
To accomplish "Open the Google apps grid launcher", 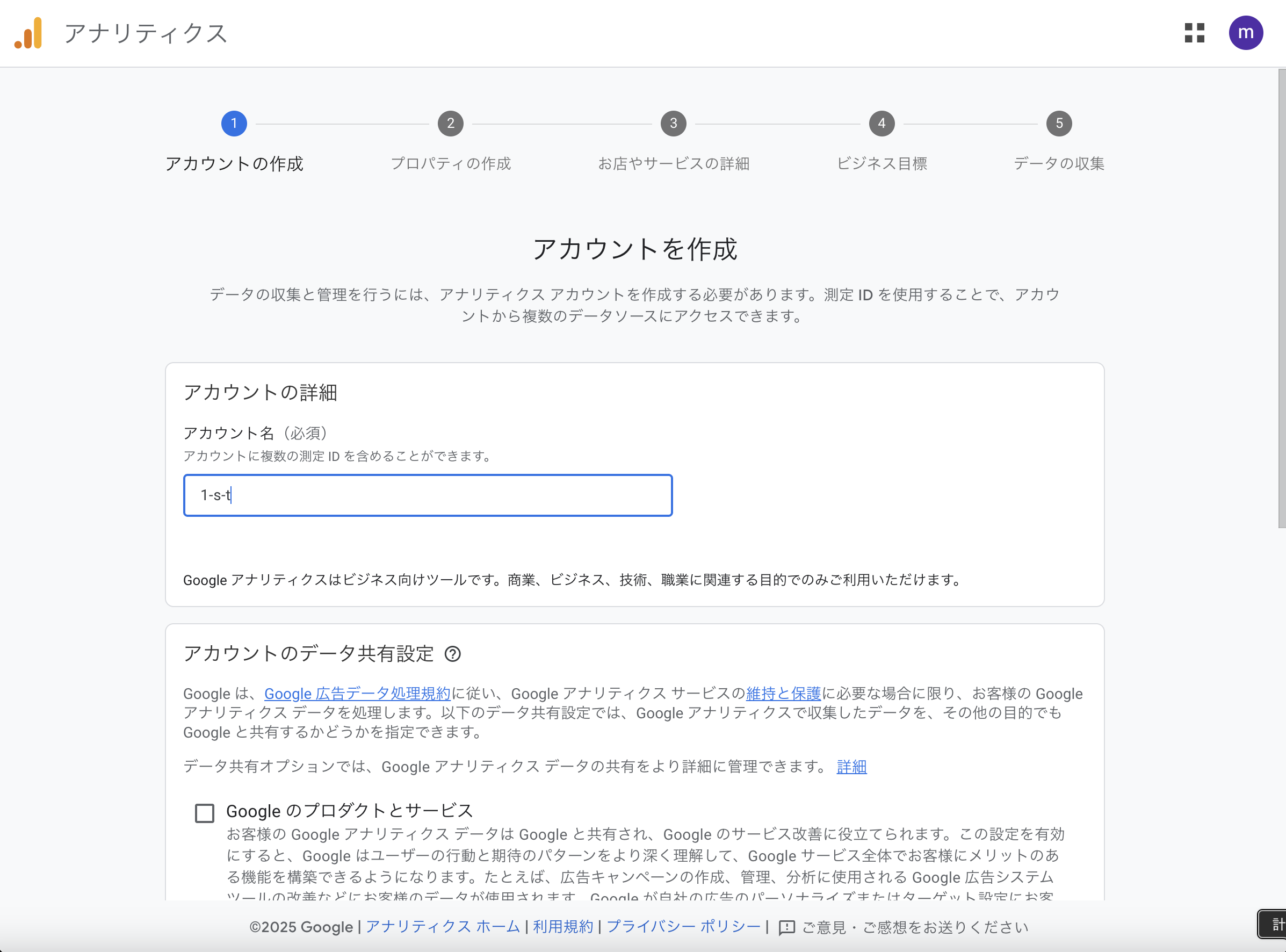I will click(1194, 33).
